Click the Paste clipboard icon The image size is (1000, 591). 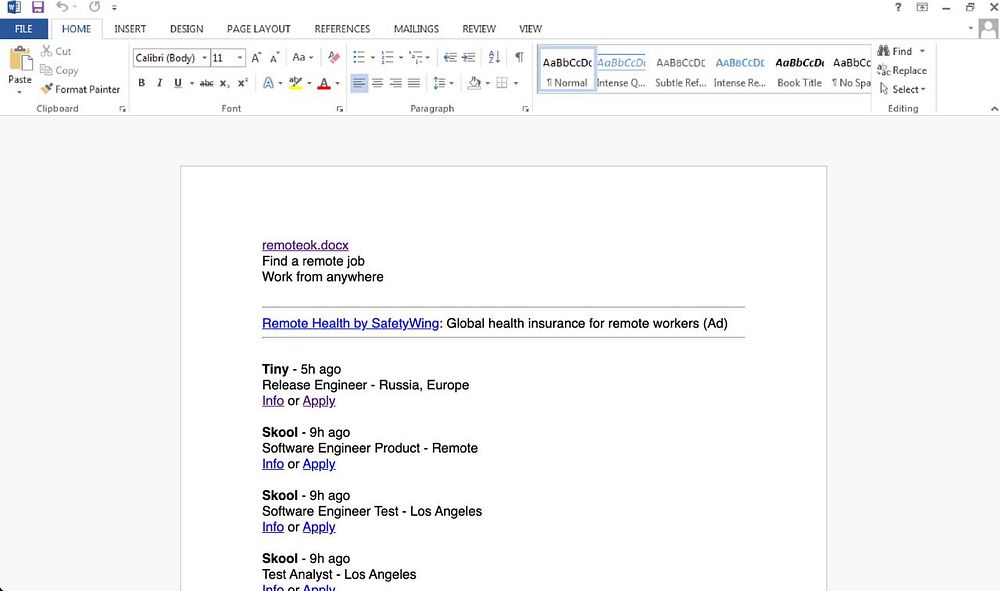20,59
